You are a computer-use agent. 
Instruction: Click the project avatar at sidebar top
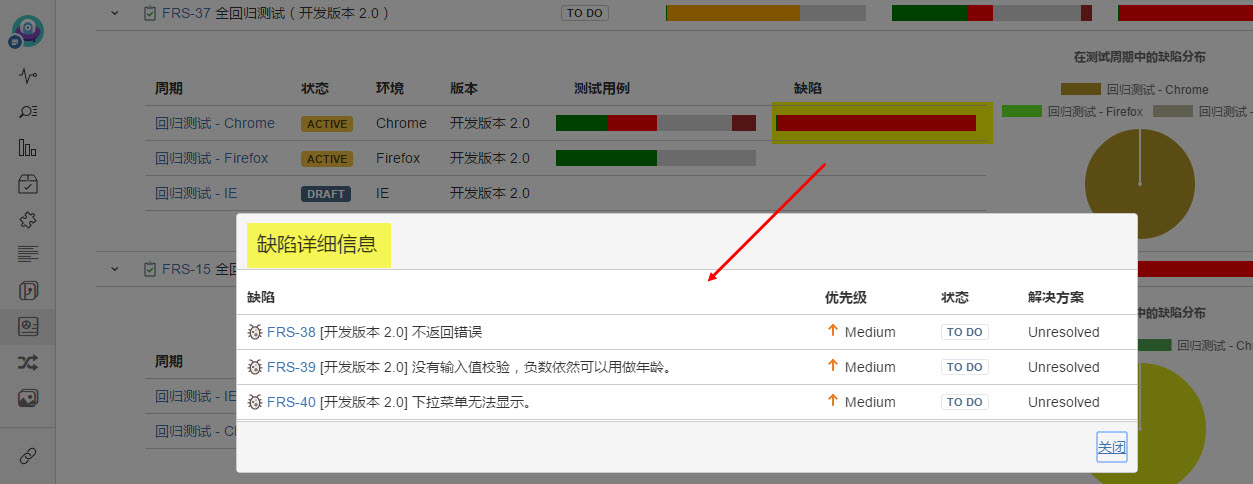click(26, 30)
